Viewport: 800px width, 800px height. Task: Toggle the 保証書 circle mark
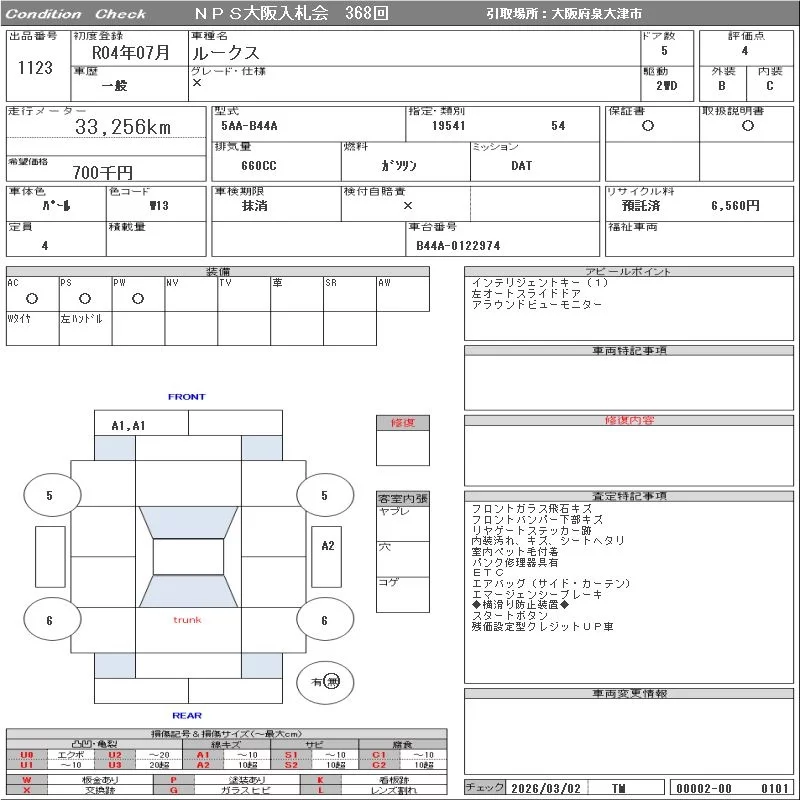click(x=648, y=126)
